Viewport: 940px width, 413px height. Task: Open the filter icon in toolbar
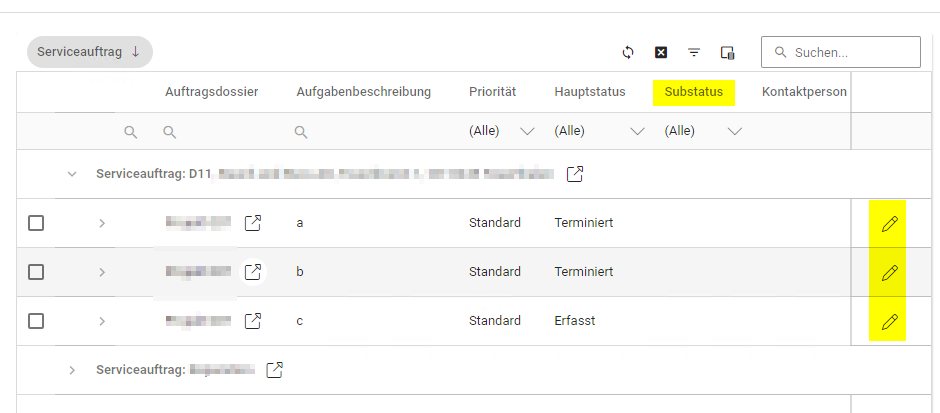pos(694,52)
